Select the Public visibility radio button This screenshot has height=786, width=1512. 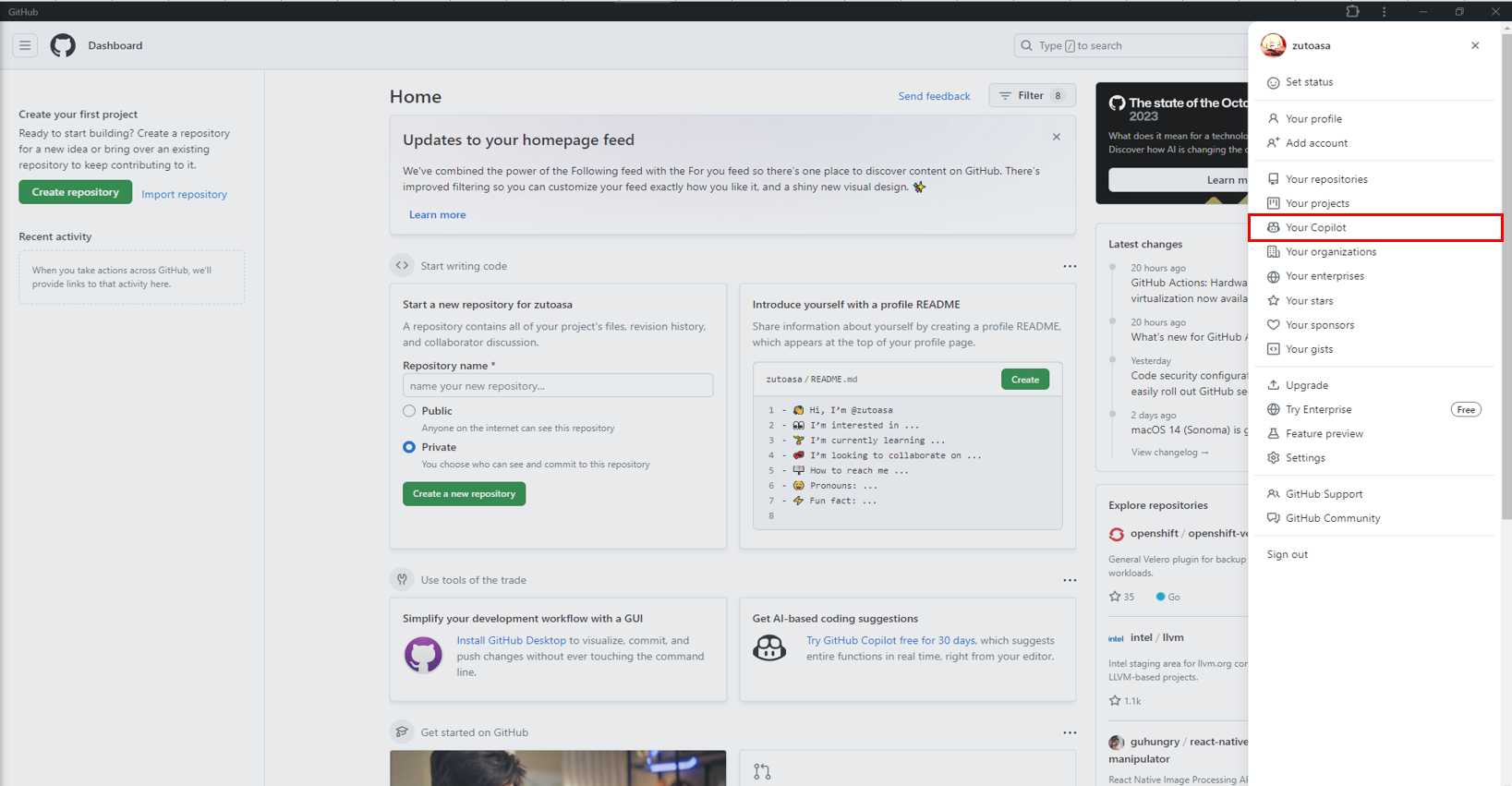tap(409, 411)
